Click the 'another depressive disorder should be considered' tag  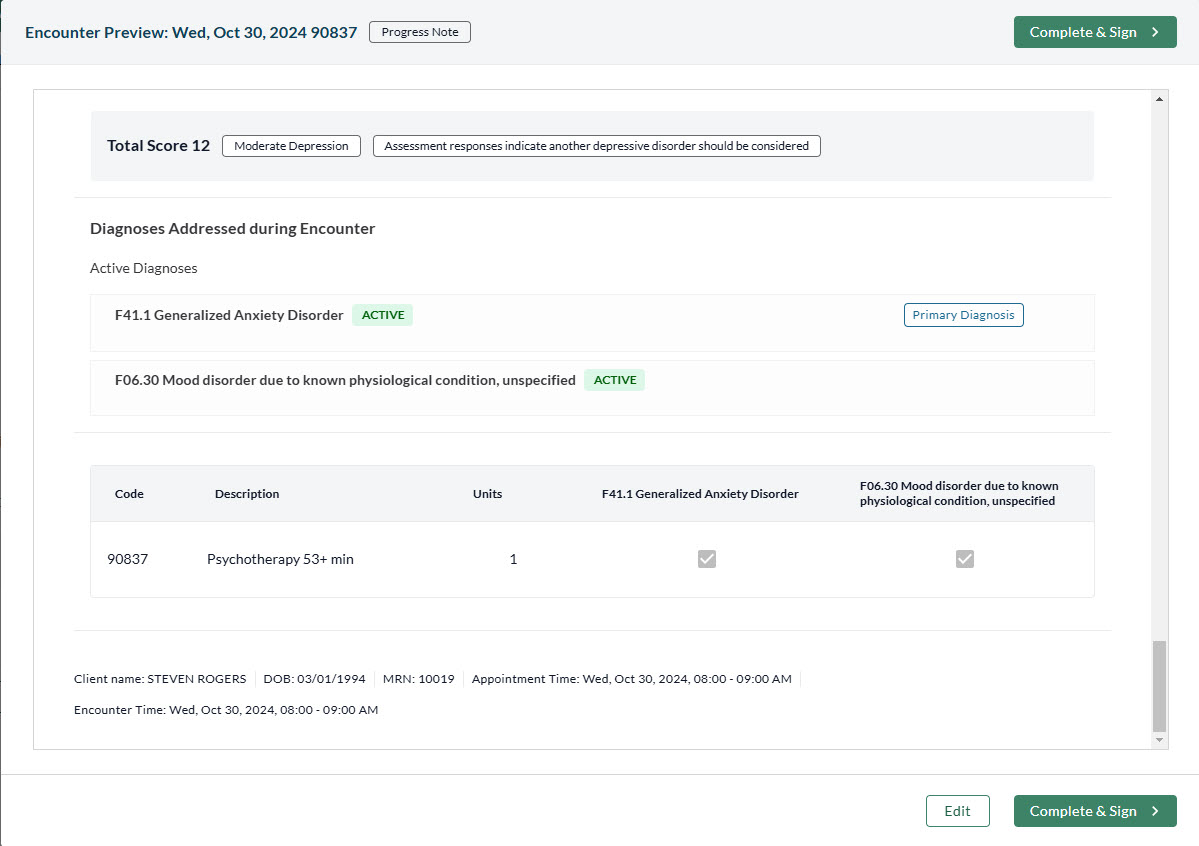[596, 146]
